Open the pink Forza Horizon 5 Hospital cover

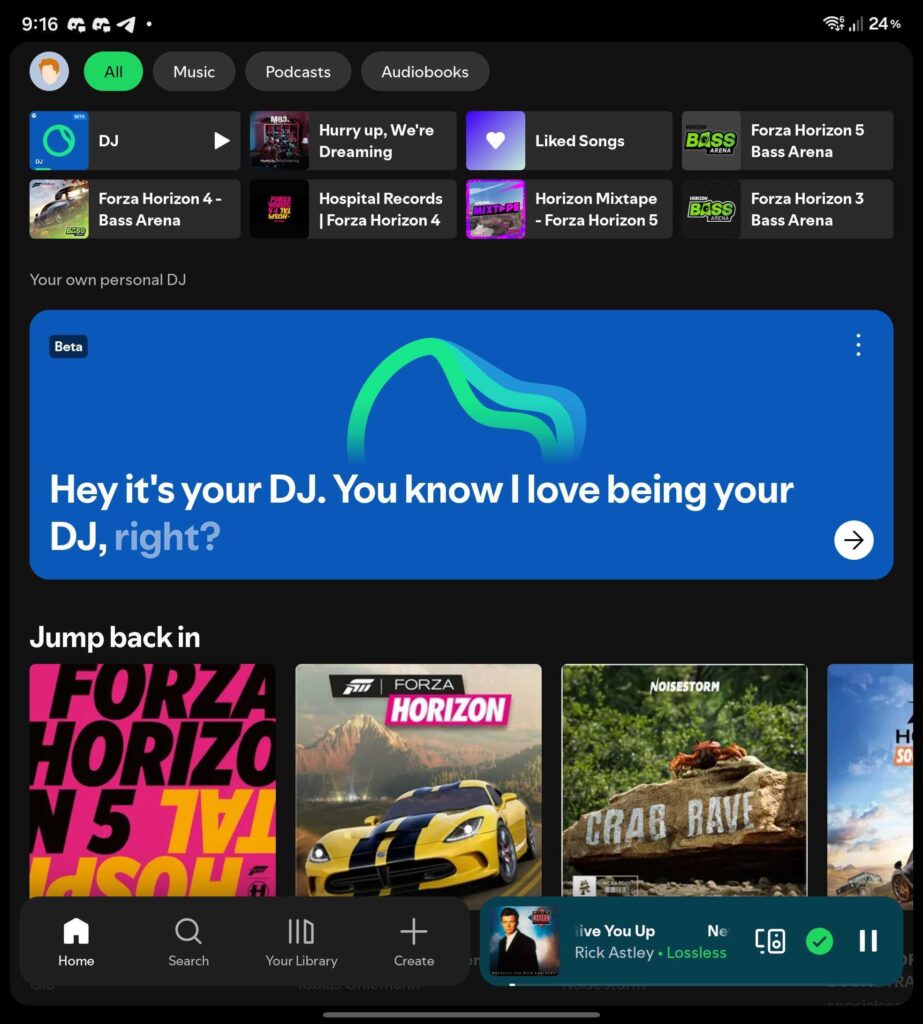(152, 780)
